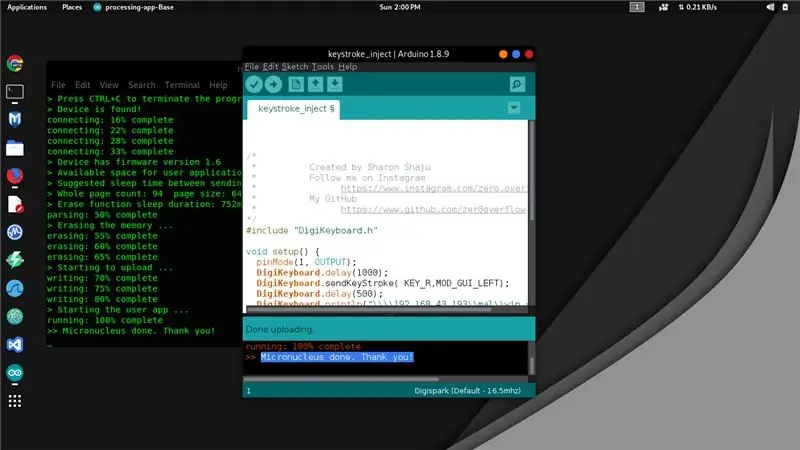The image size is (800, 450).
Task: Open the Serial Monitor magnifier icon
Action: pyautogui.click(x=517, y=84)
